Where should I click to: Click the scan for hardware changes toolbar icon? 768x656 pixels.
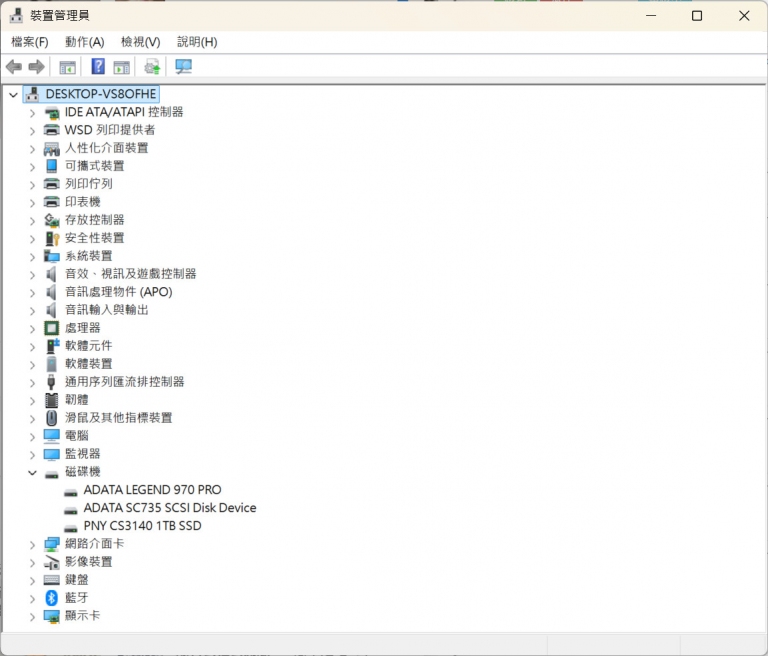tap(183, 67)
